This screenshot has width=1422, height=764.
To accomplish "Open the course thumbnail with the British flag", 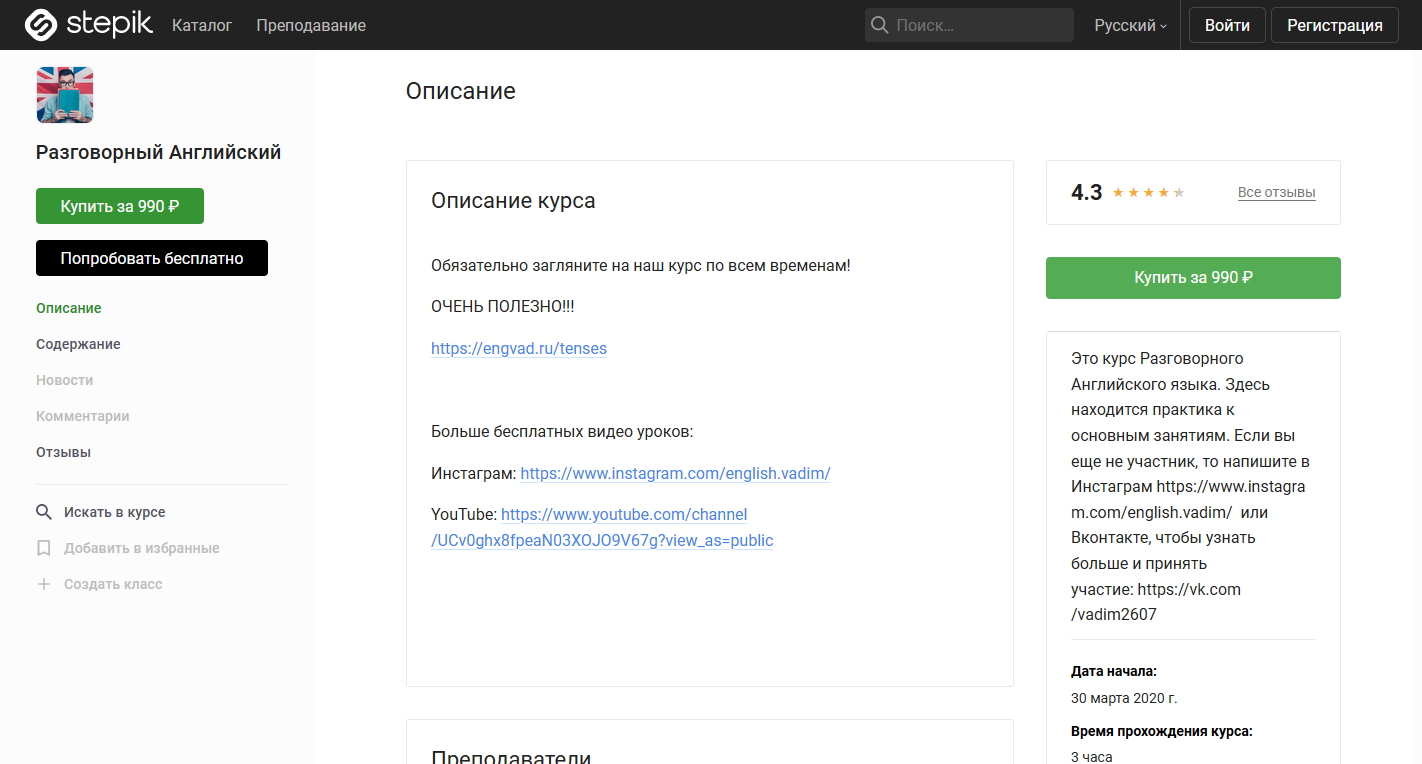I will [x=64, y=94].
